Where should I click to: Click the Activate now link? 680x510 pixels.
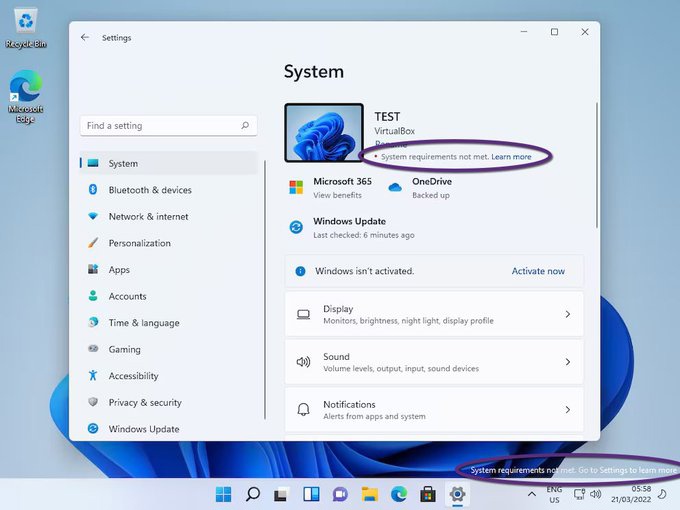[538, 271]
